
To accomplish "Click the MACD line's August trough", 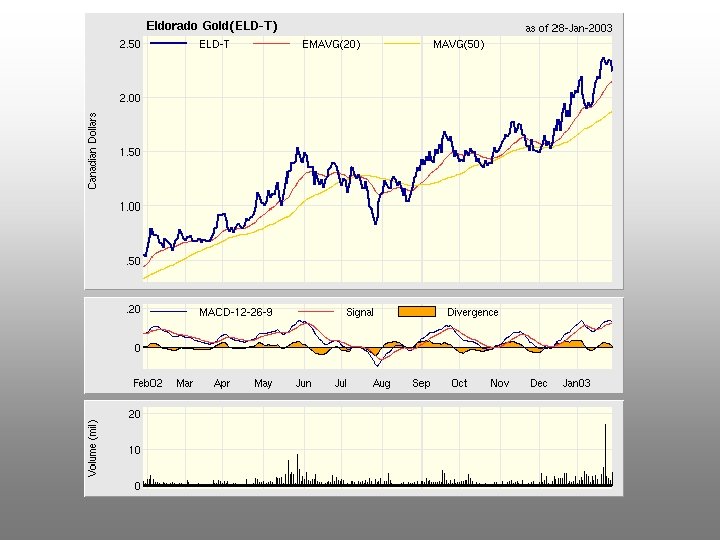I will (x=377, y=365).
